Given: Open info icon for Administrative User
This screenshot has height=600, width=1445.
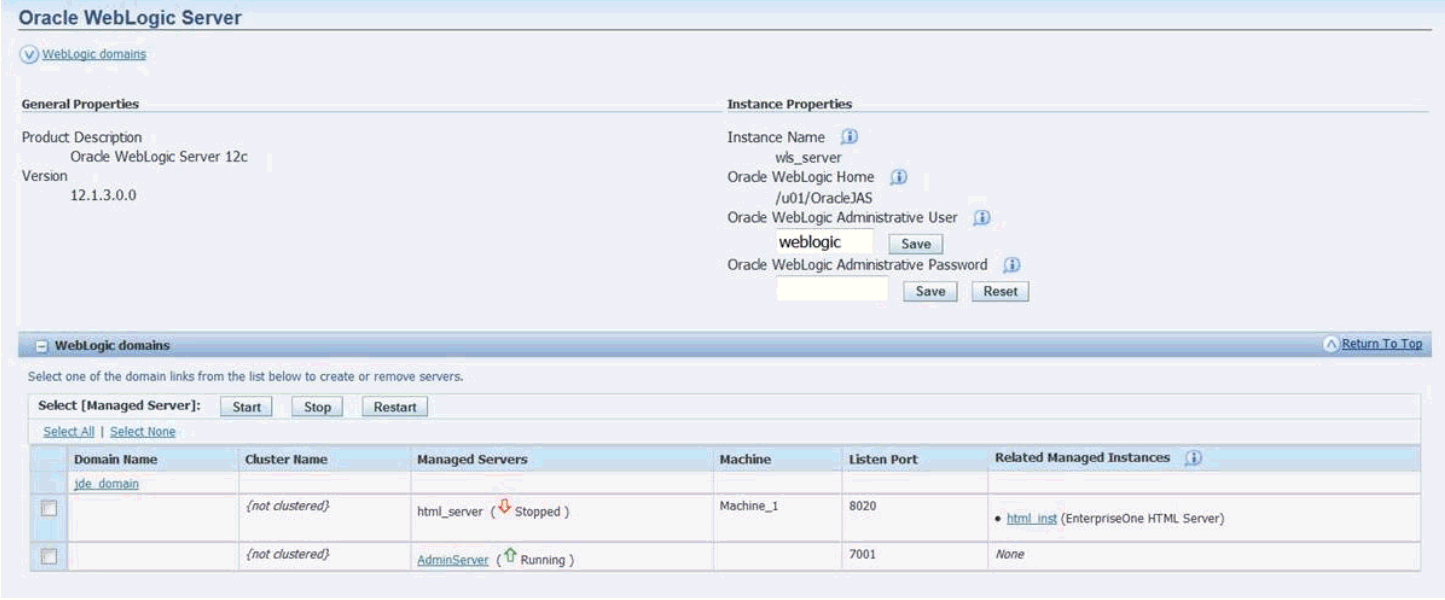Looking at the screenshot, I should click(982, 217).
